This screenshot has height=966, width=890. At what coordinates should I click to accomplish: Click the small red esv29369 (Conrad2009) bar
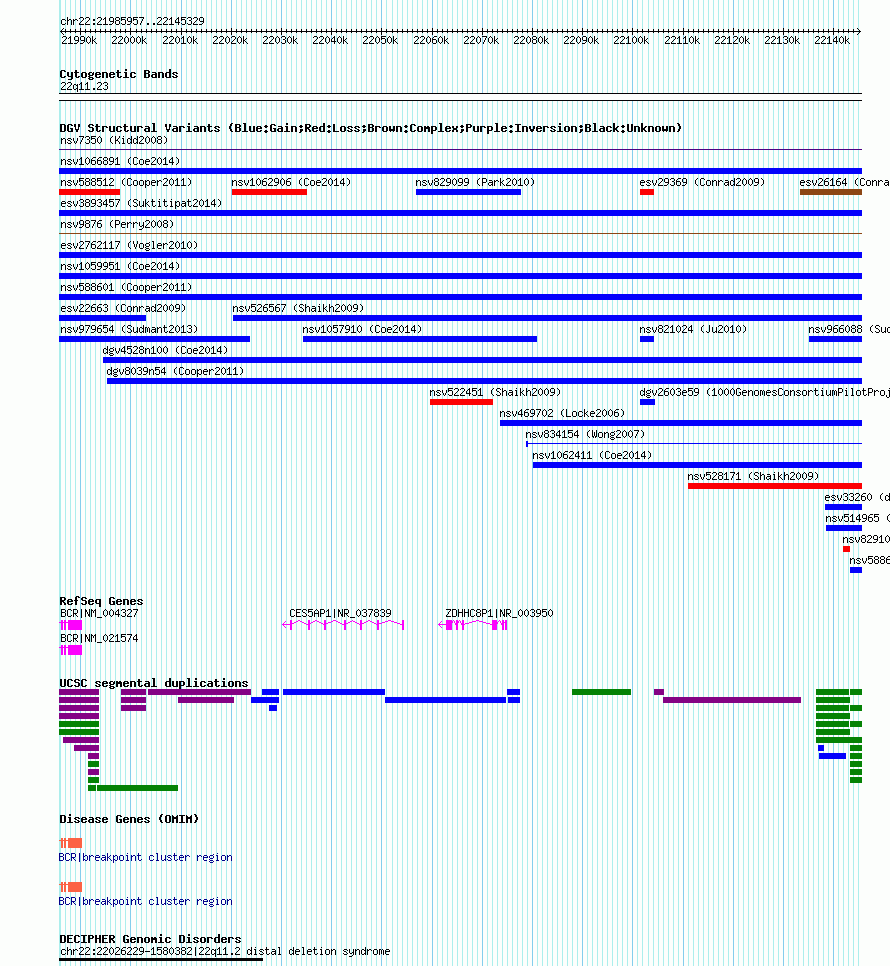point(647,192)
